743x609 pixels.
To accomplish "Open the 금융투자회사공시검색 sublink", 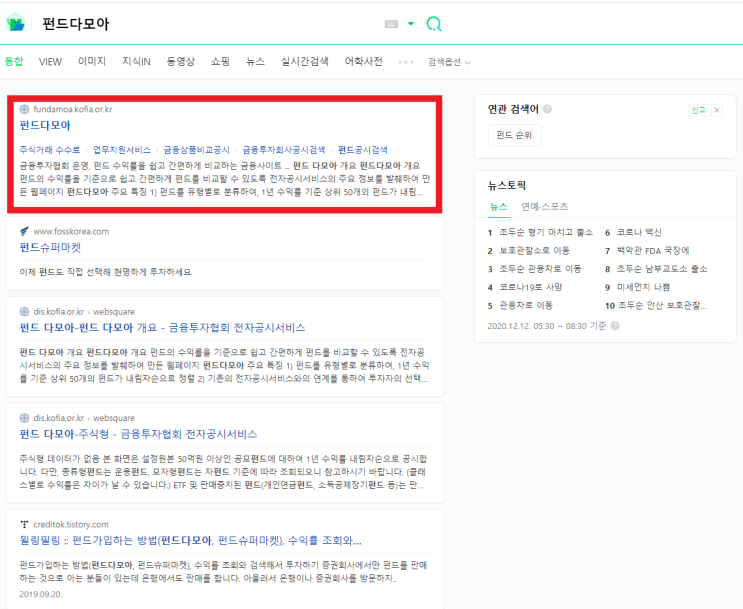I will tap(284, 150).
